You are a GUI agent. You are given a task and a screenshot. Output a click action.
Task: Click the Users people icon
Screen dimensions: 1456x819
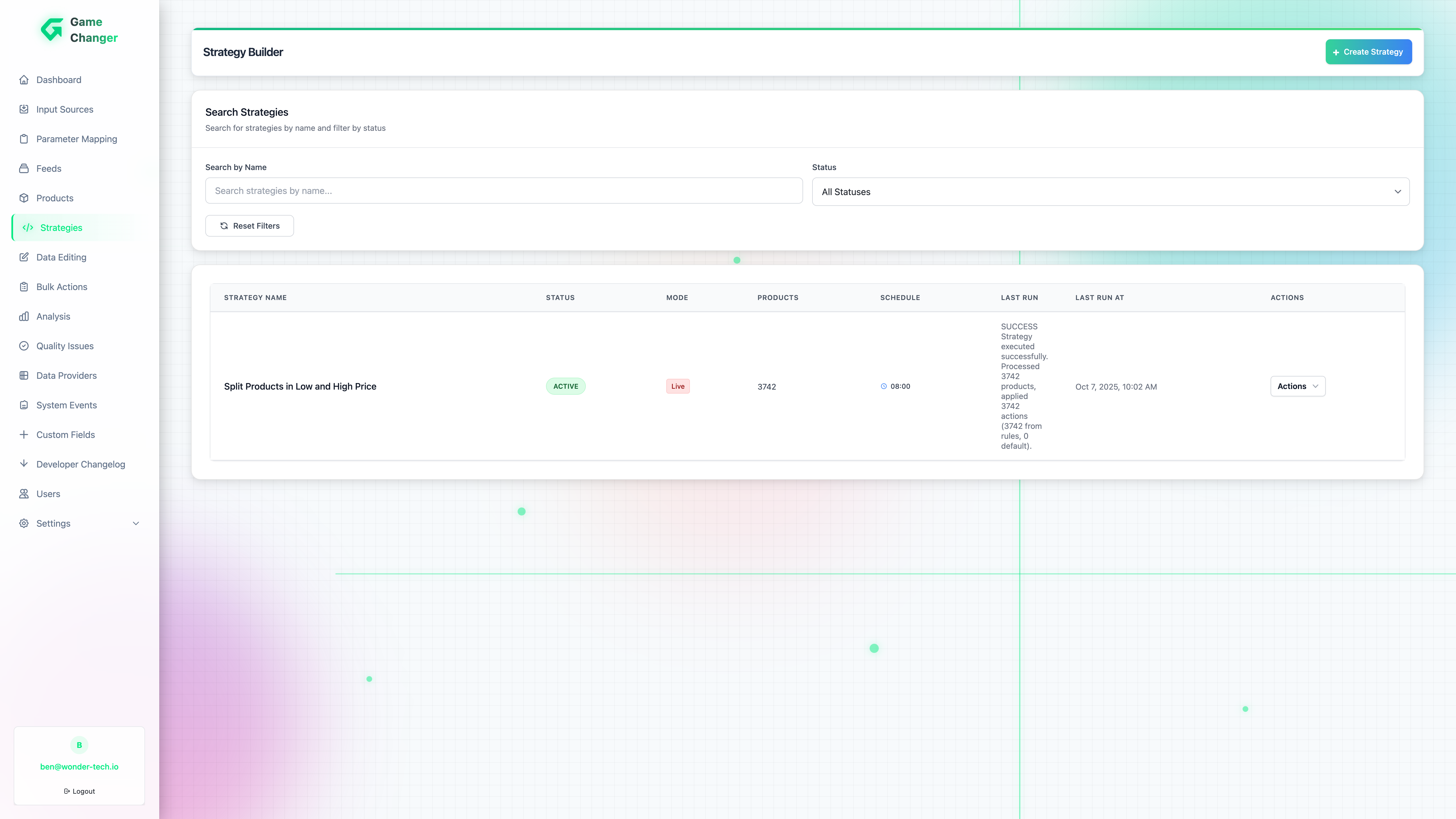24,494
